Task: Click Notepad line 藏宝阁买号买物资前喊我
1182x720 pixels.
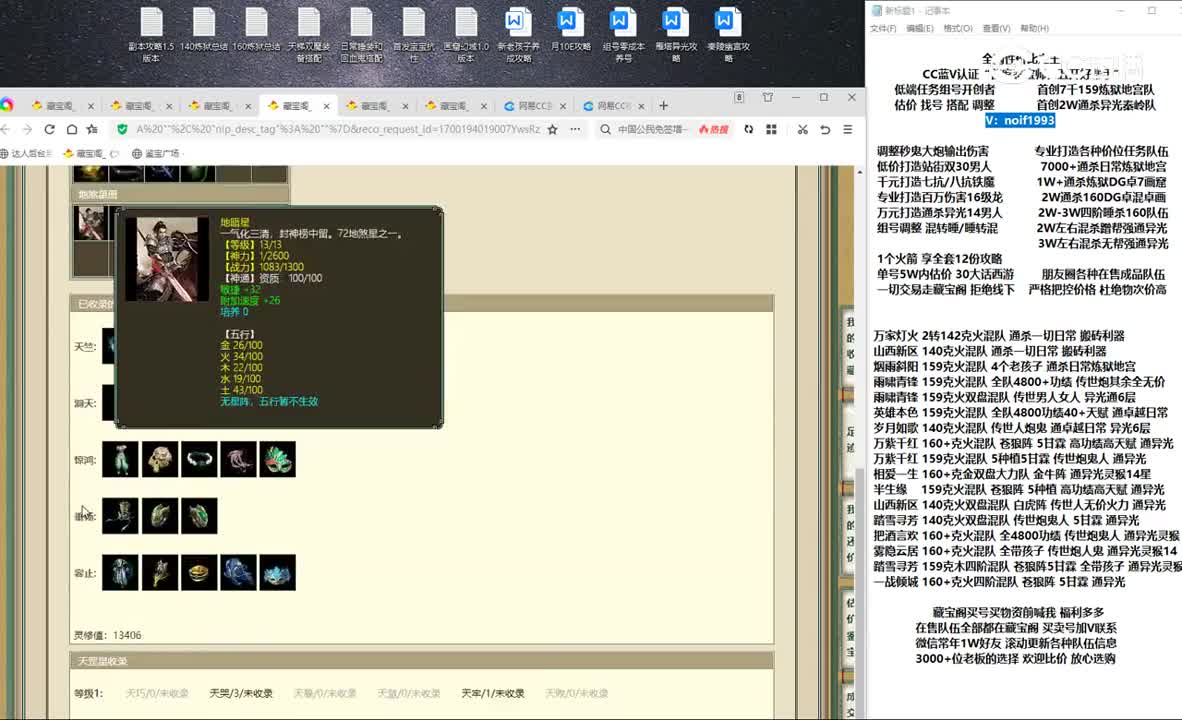Action: pos(1018,612)
